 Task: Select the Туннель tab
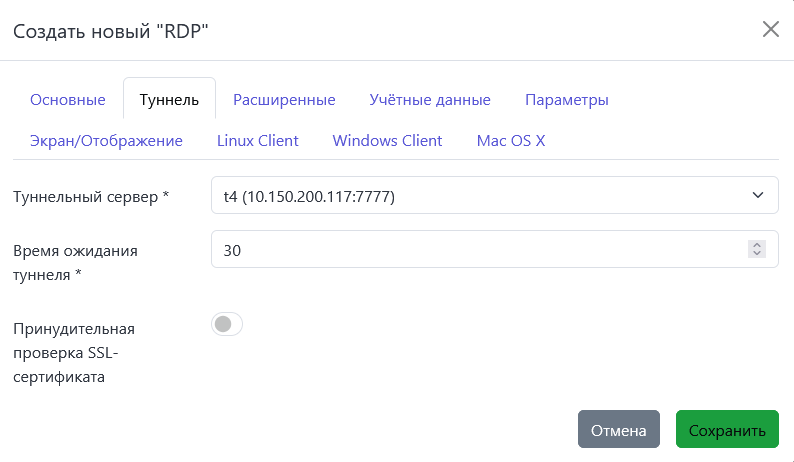coord(169,100)
